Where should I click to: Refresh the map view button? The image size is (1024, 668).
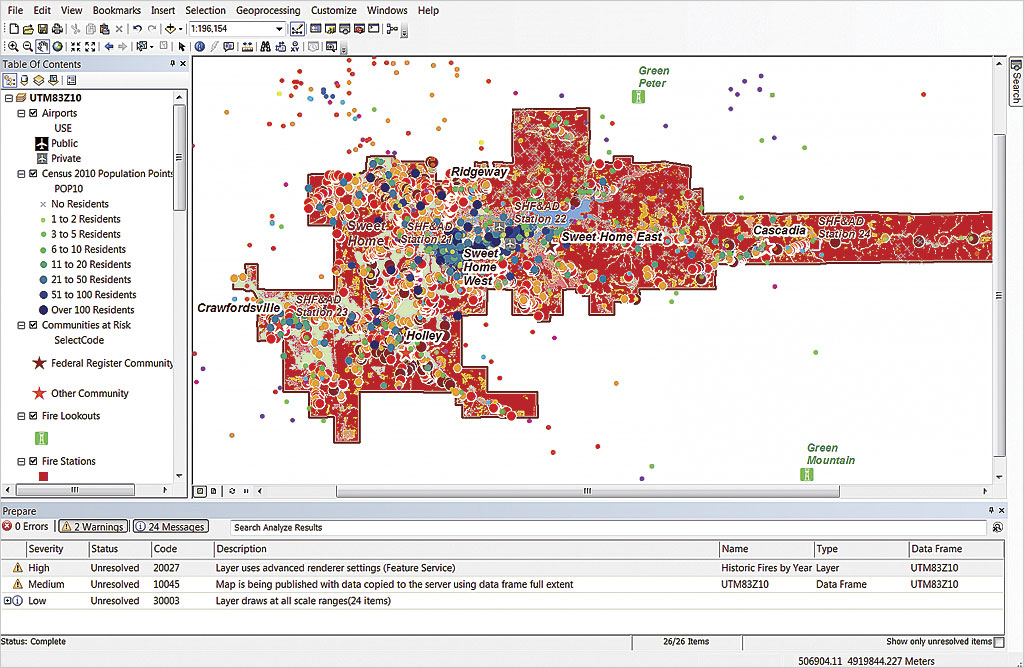point(232,491)
